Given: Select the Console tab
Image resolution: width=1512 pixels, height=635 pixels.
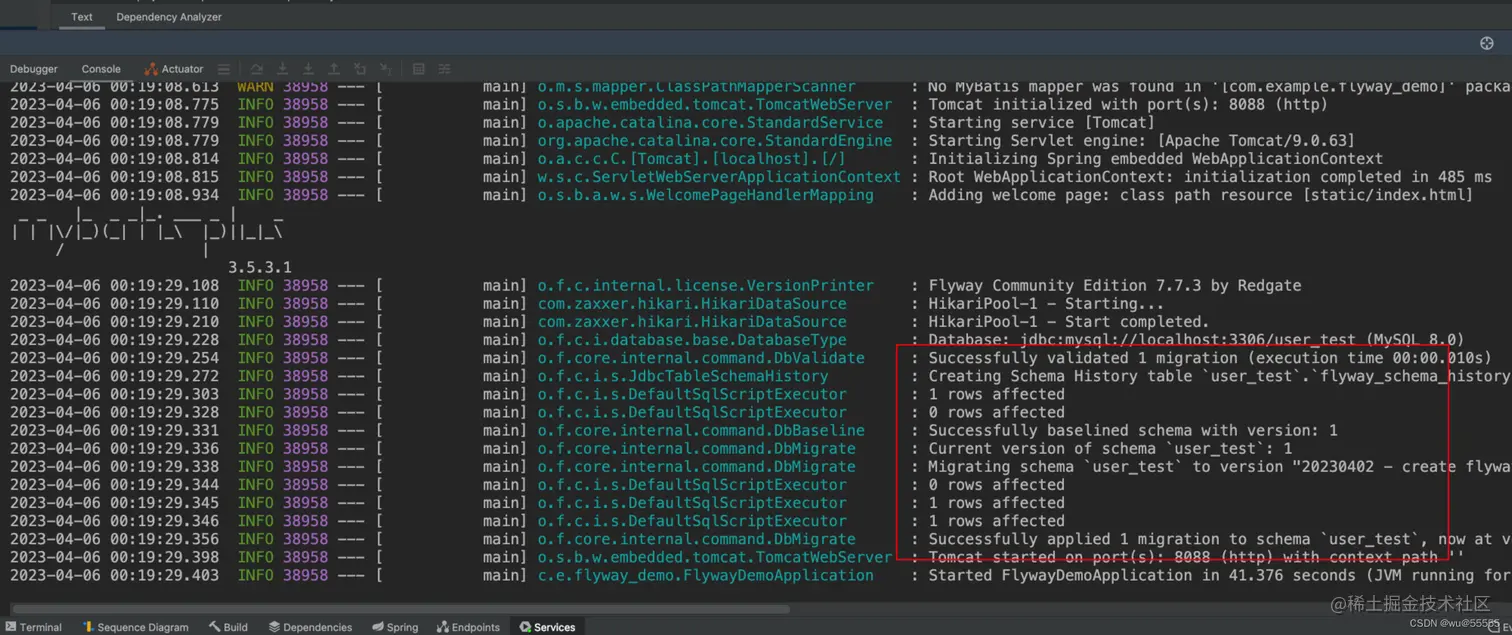Looking at the screenshot, I should click(x=101, y=69).
